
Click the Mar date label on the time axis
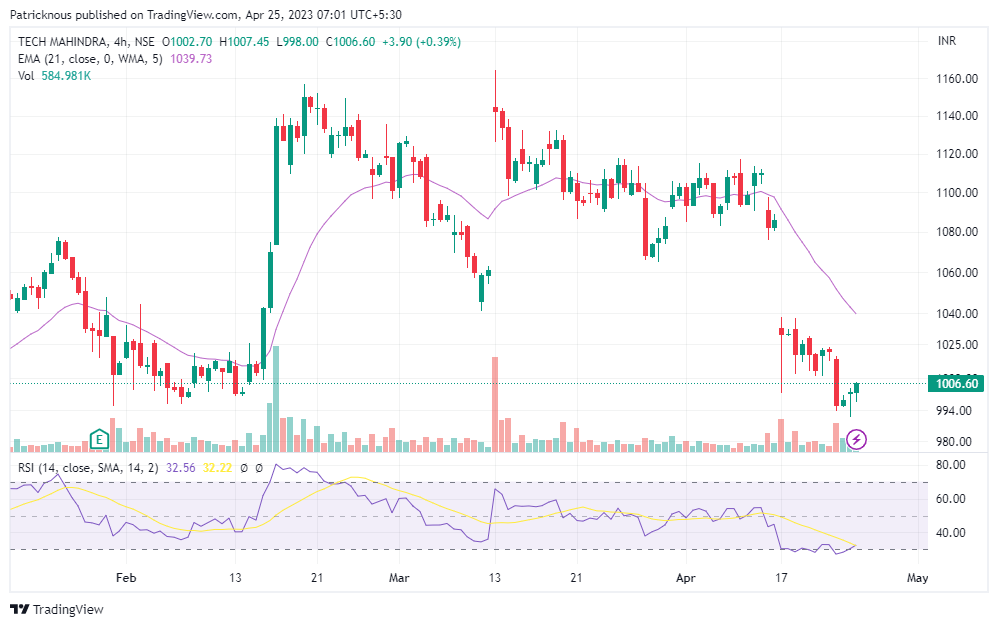[x=398, y=578]
